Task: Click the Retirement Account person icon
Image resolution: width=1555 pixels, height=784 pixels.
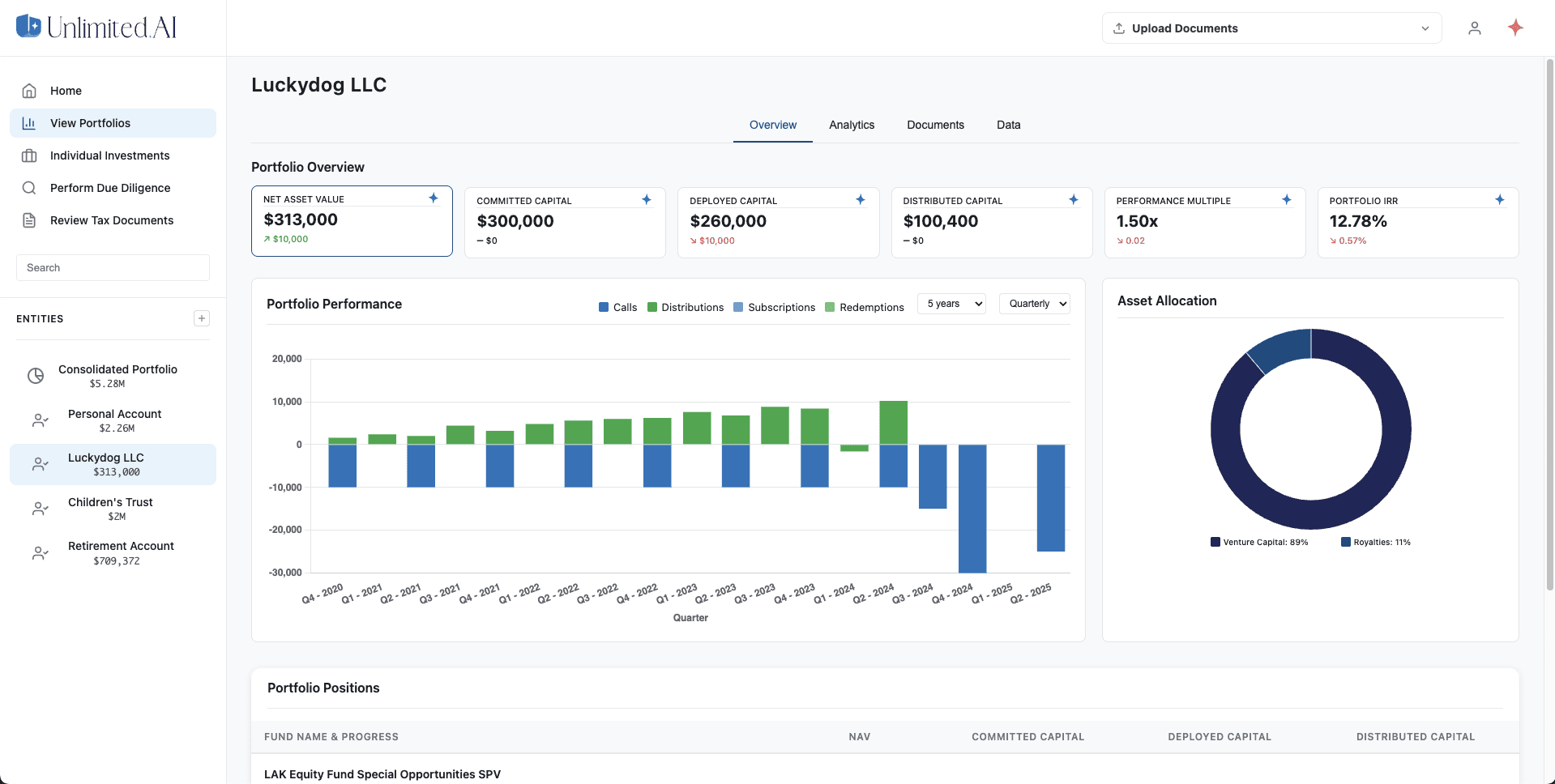Action: (x=40, y=553)
